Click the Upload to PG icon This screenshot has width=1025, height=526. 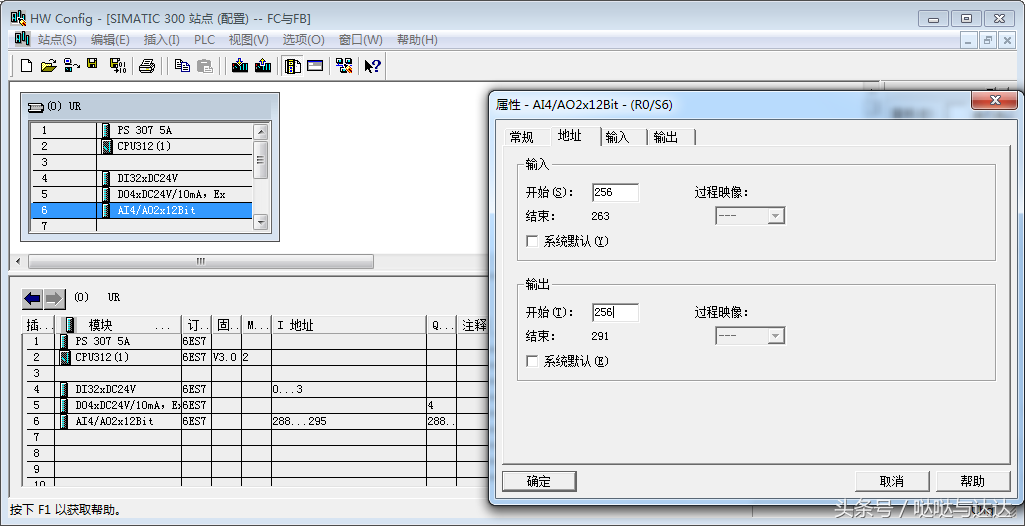tap(263, 65)
